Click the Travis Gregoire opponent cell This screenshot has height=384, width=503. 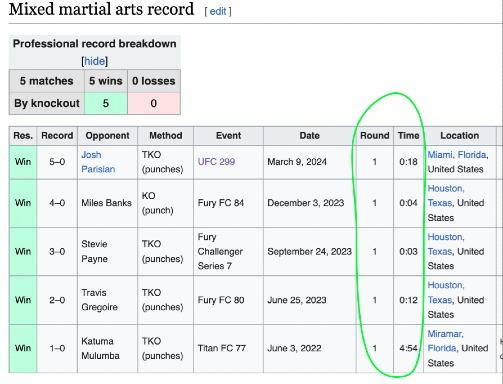tap(107, 300)
